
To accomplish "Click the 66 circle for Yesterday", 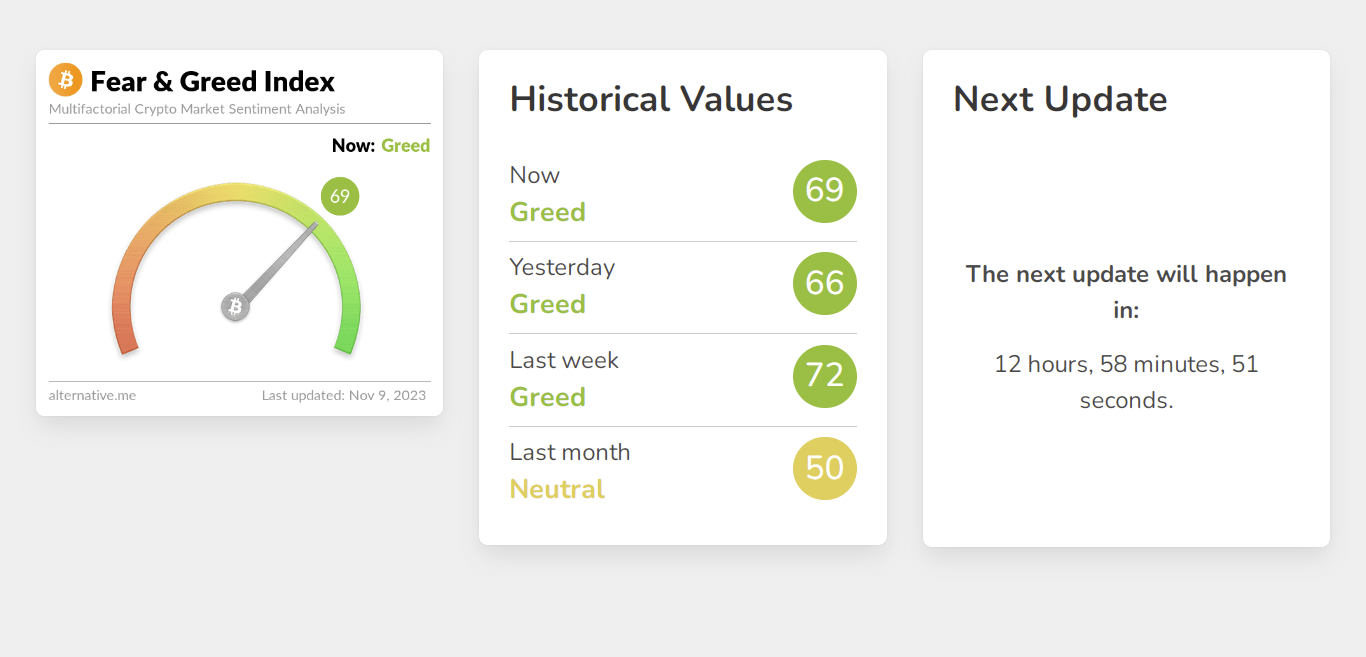I will [x=825, y=283].
